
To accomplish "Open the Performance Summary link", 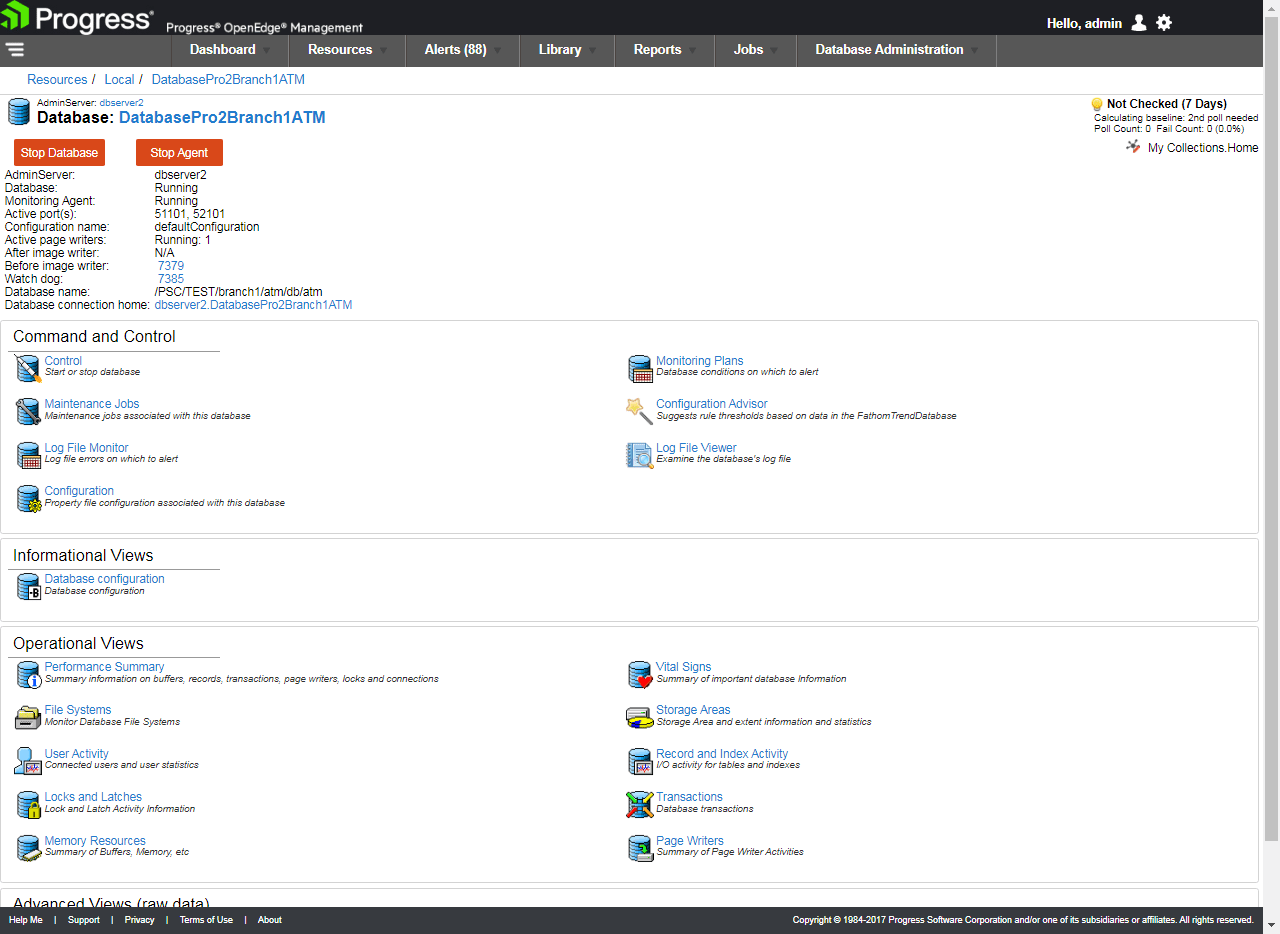I will (x=104, y=667).
